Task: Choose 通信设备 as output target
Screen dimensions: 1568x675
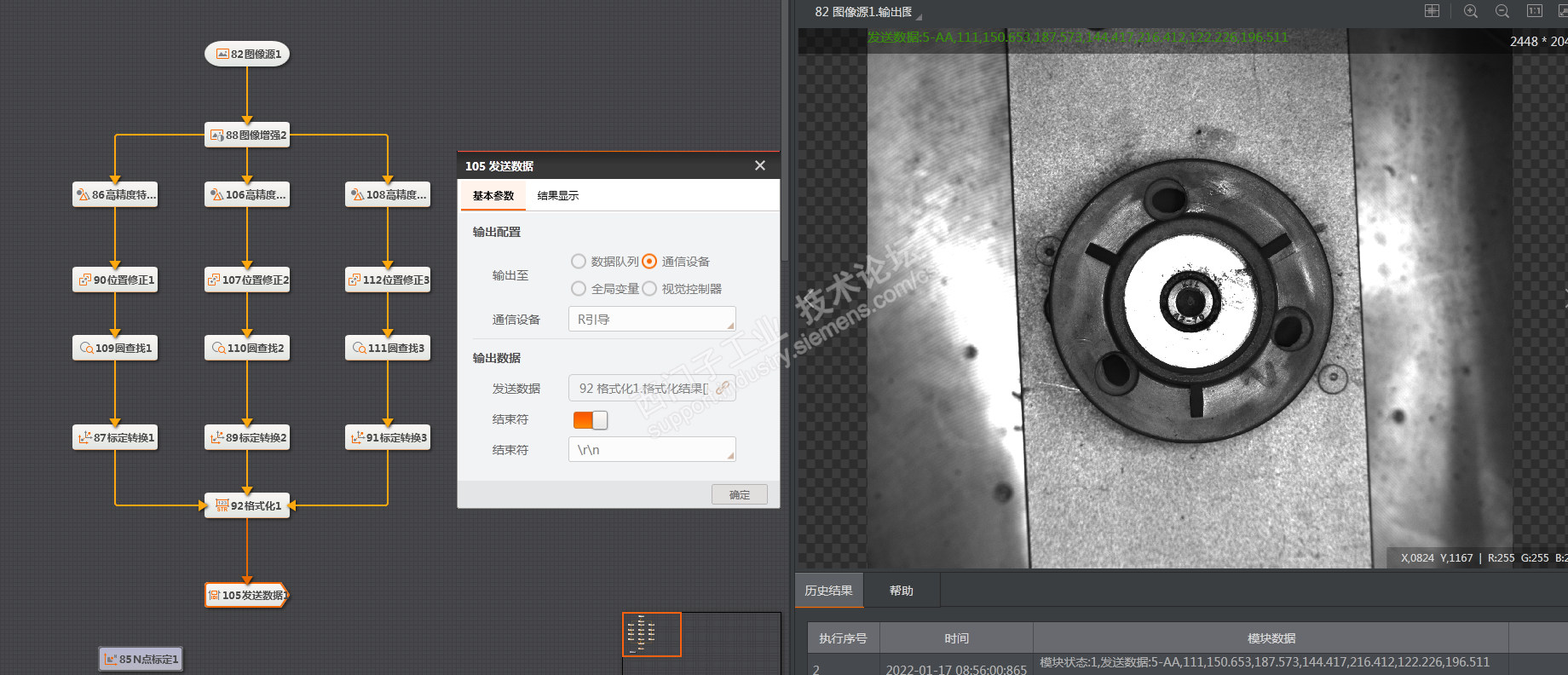Action: (649, 261)
